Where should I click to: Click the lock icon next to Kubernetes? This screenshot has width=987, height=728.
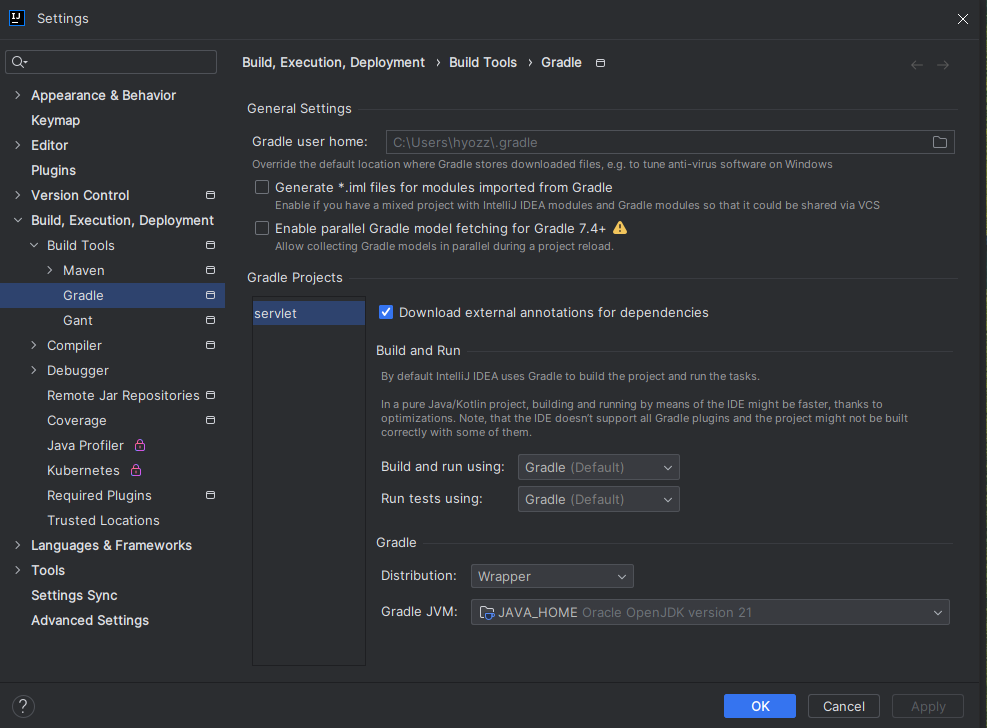(136, 470)
